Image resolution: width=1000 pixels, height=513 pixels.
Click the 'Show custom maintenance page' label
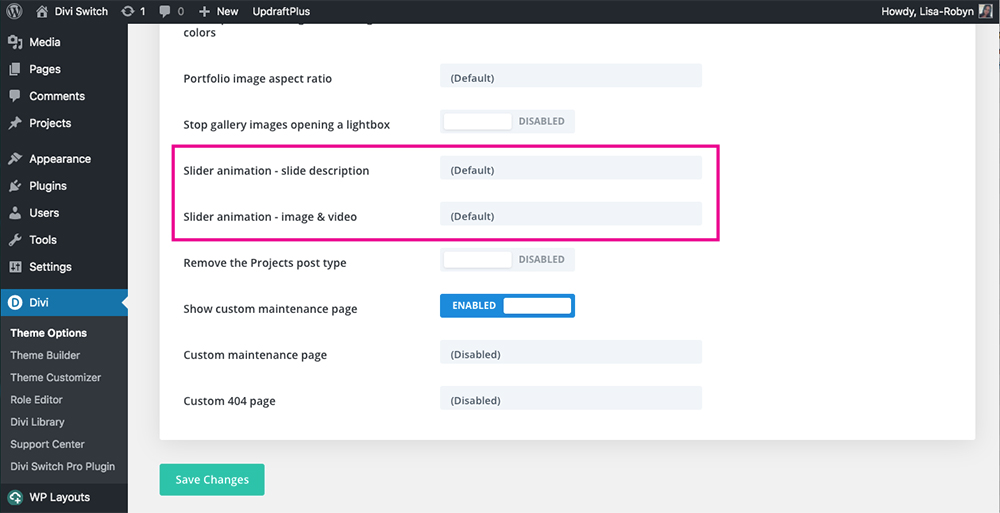(270, 309)
